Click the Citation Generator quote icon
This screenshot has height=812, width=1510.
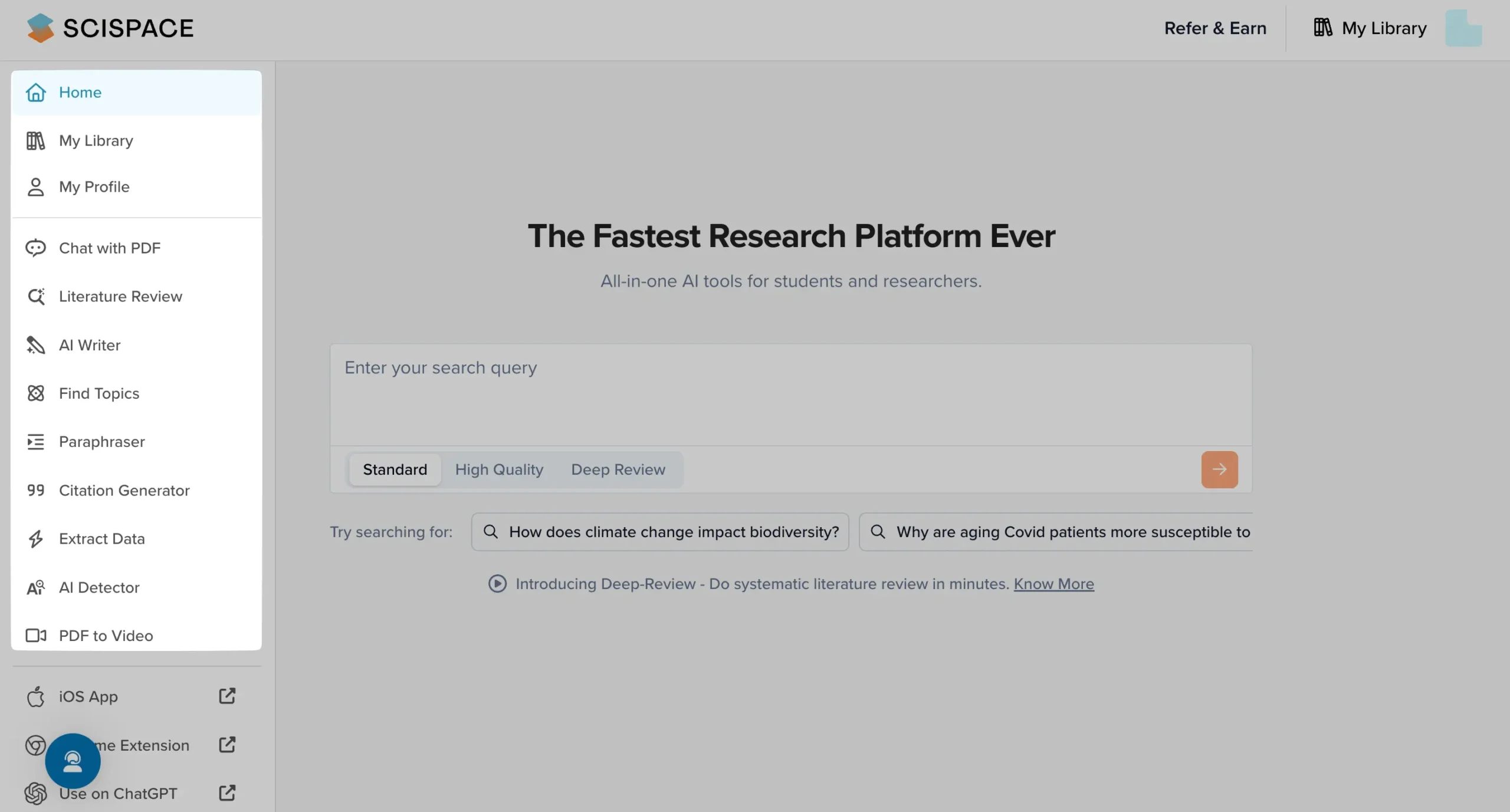pyautogui.click(x=36, y=490)
